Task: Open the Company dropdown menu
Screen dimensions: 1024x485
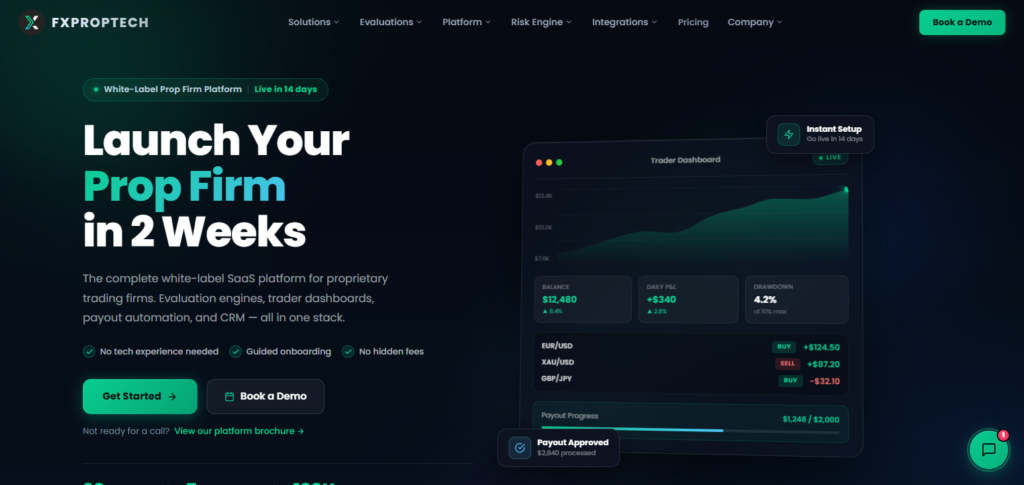Action: pyautogui.click(x=755, y=22)
